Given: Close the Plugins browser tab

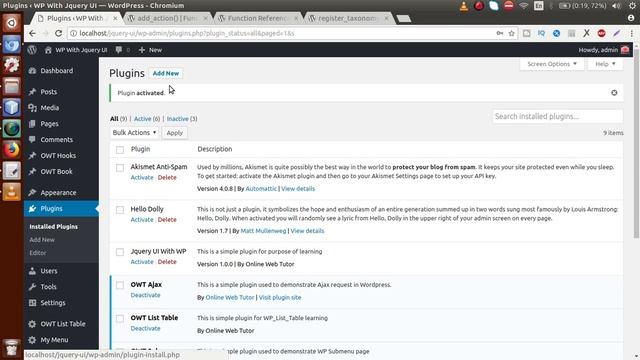Looking at the screenshot, I should (115, 18).
